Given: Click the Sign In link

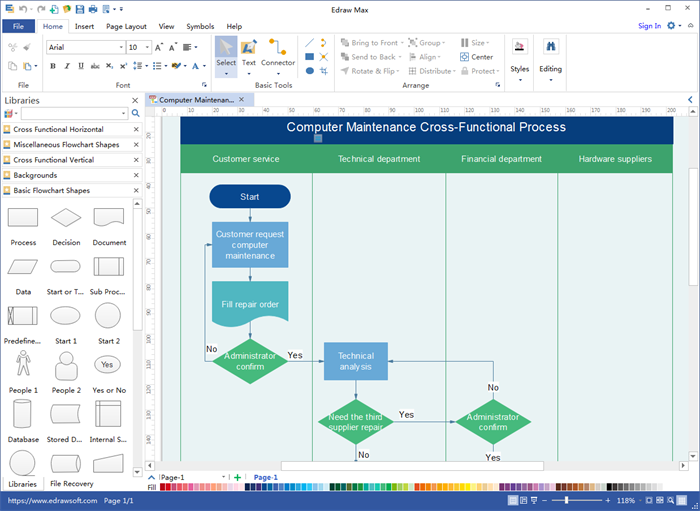Looking at the screenshot, I should [x=649, y=26].
